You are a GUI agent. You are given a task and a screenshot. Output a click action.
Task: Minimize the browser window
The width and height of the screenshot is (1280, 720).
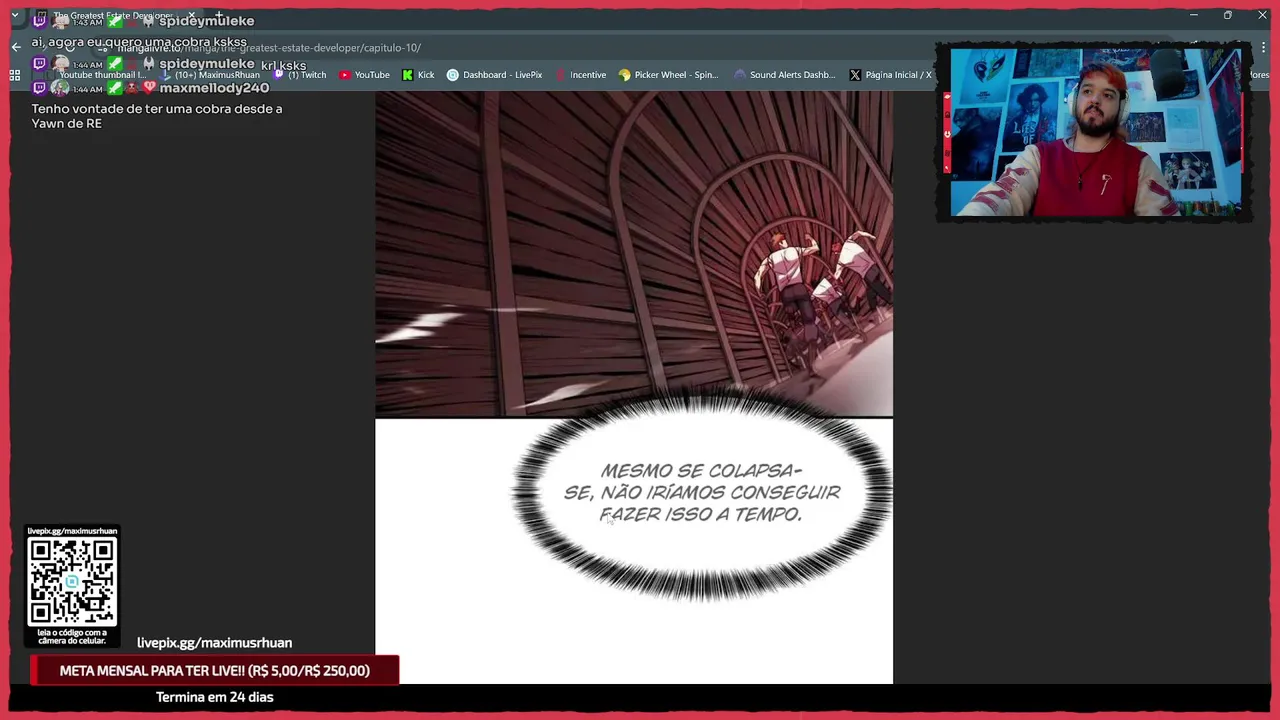1193,15
